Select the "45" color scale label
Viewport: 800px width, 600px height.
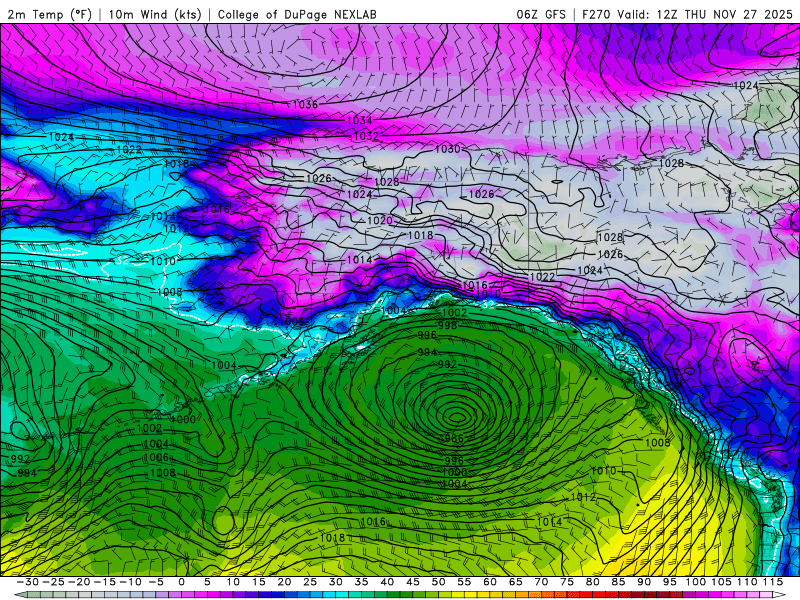point(413,582)
